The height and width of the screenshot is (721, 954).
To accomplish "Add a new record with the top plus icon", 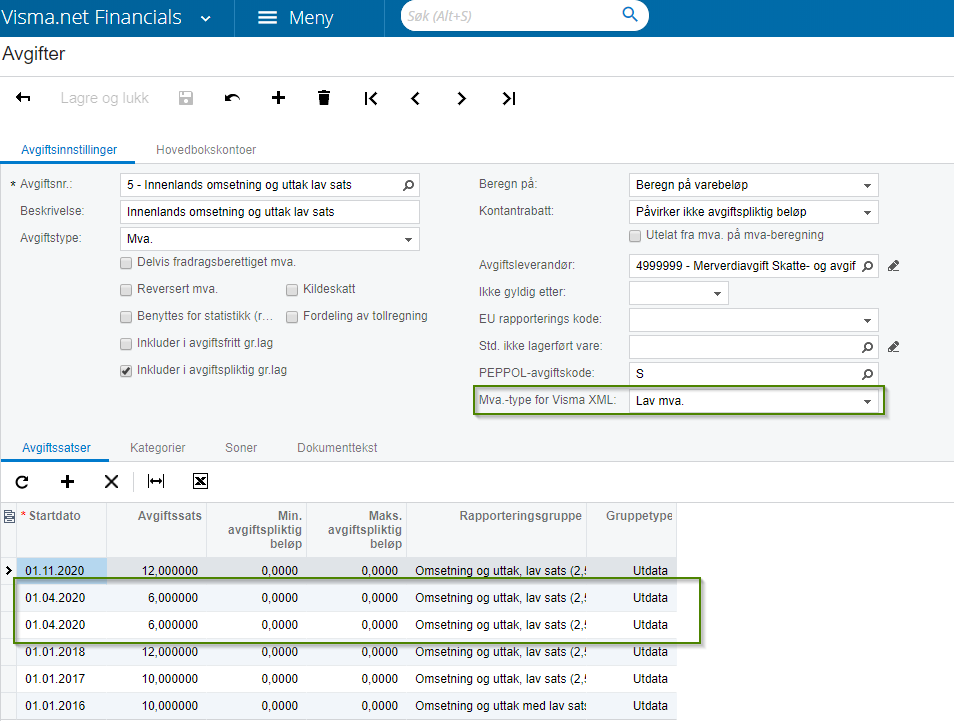I will pyautogui.click(x=278, y=98).
